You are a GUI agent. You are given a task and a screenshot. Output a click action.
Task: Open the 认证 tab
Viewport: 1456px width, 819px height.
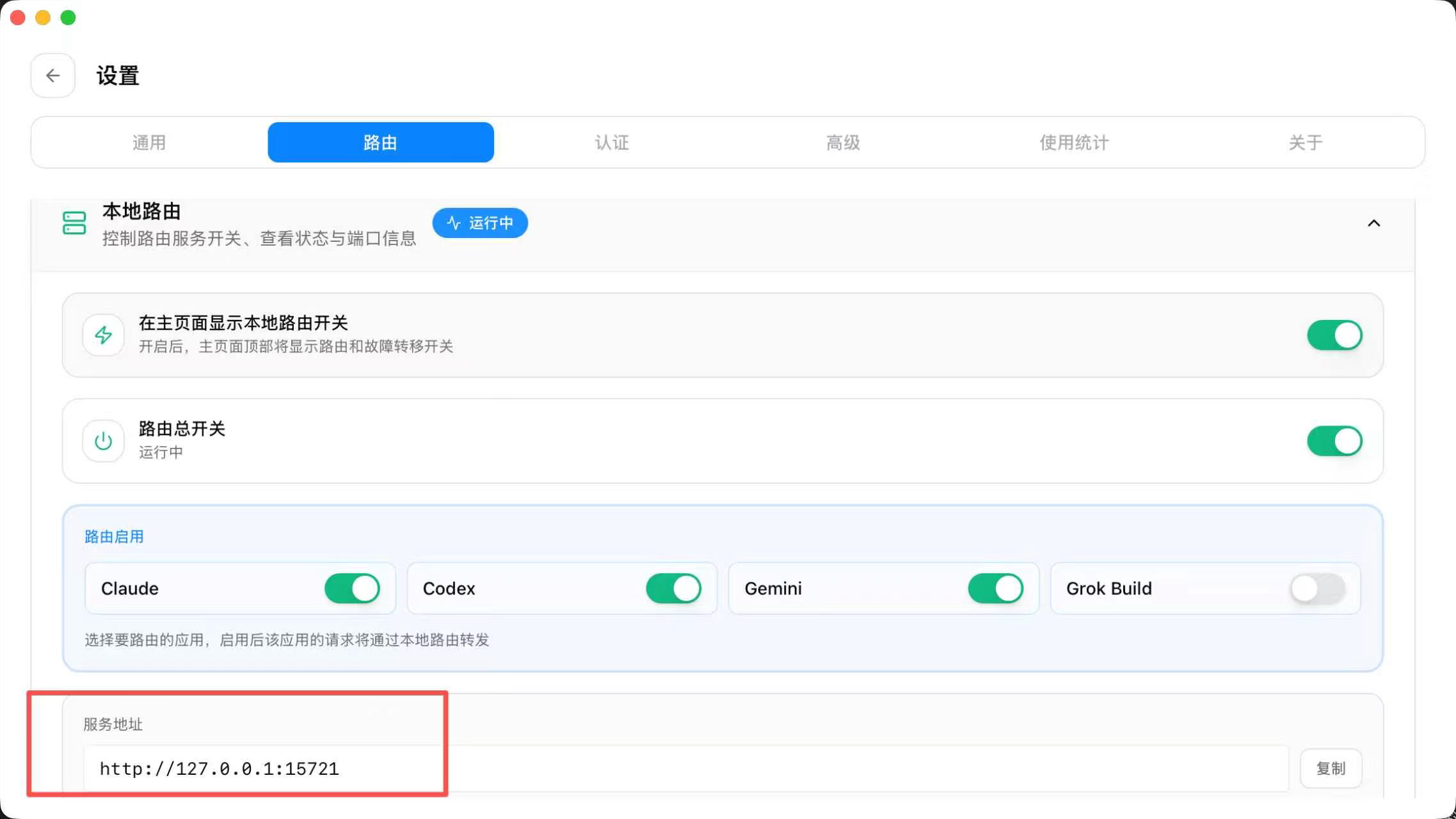click(612, 142)
